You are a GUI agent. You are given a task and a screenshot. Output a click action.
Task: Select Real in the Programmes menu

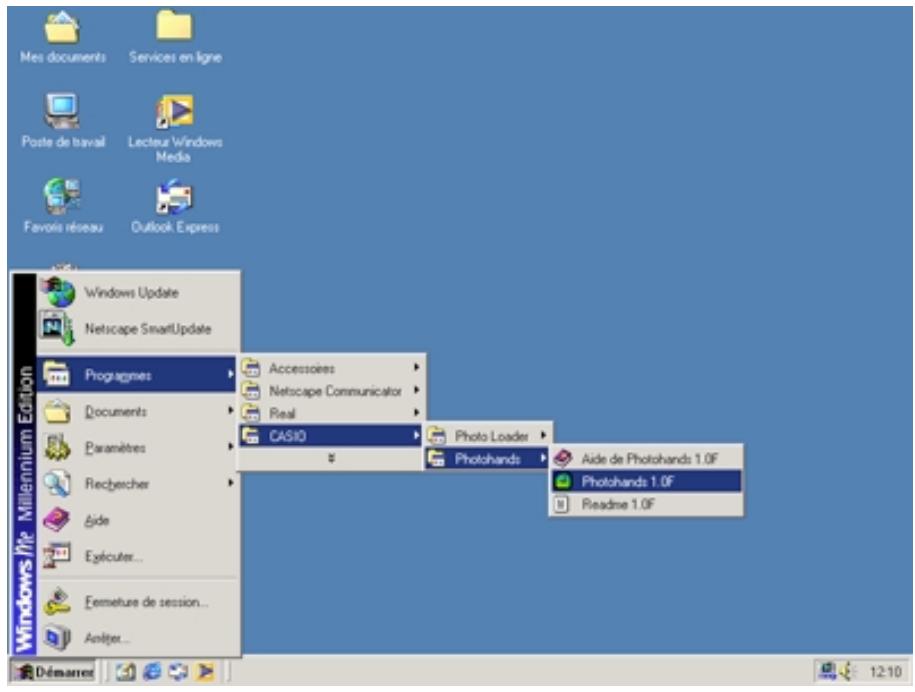[331, 413]
